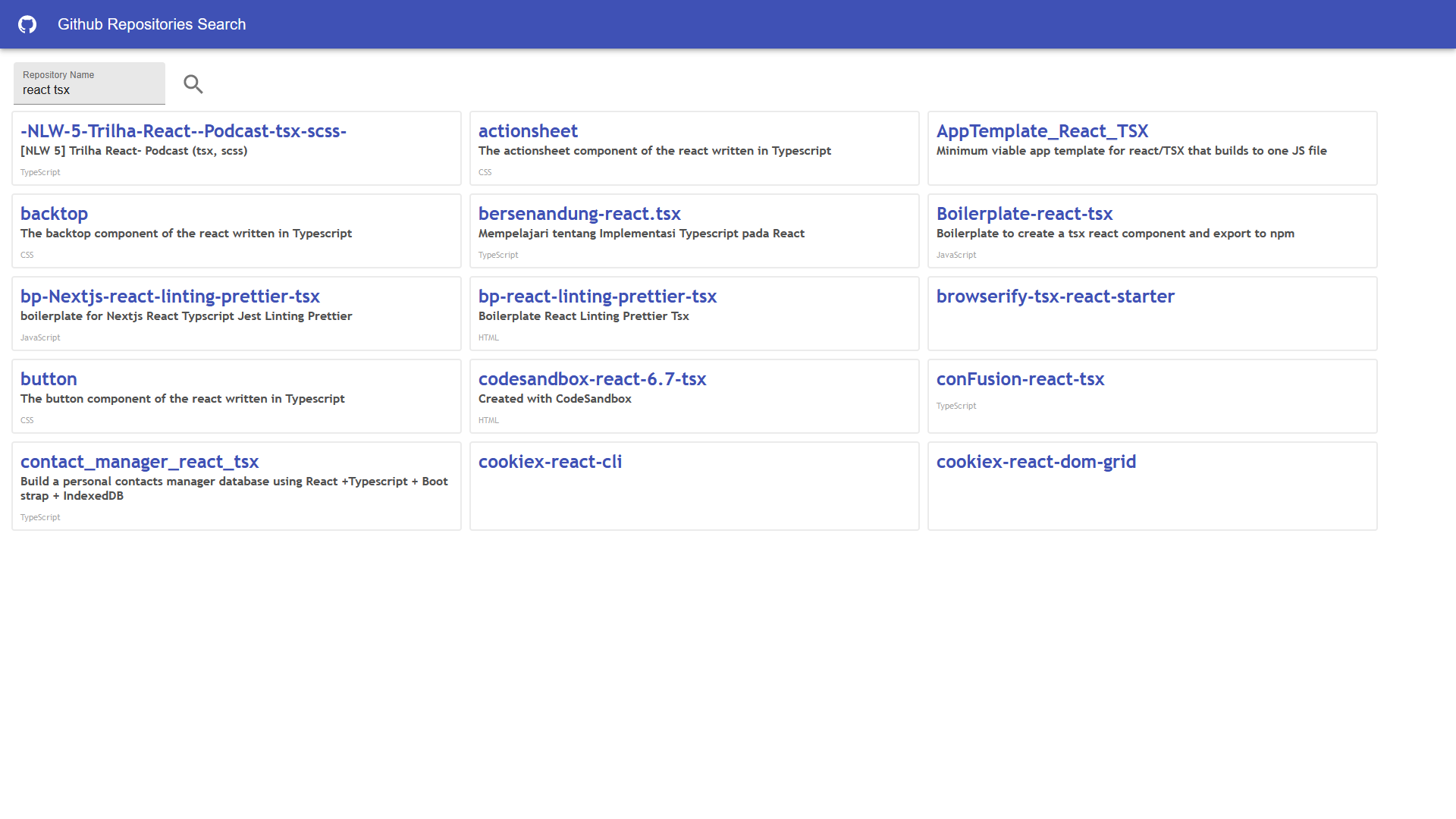This screenshot has height=819, width=1456.
Task: Open bp-Nextjs-react-linting-prettier-tsx repository
Action: click(x=170, y=297)
